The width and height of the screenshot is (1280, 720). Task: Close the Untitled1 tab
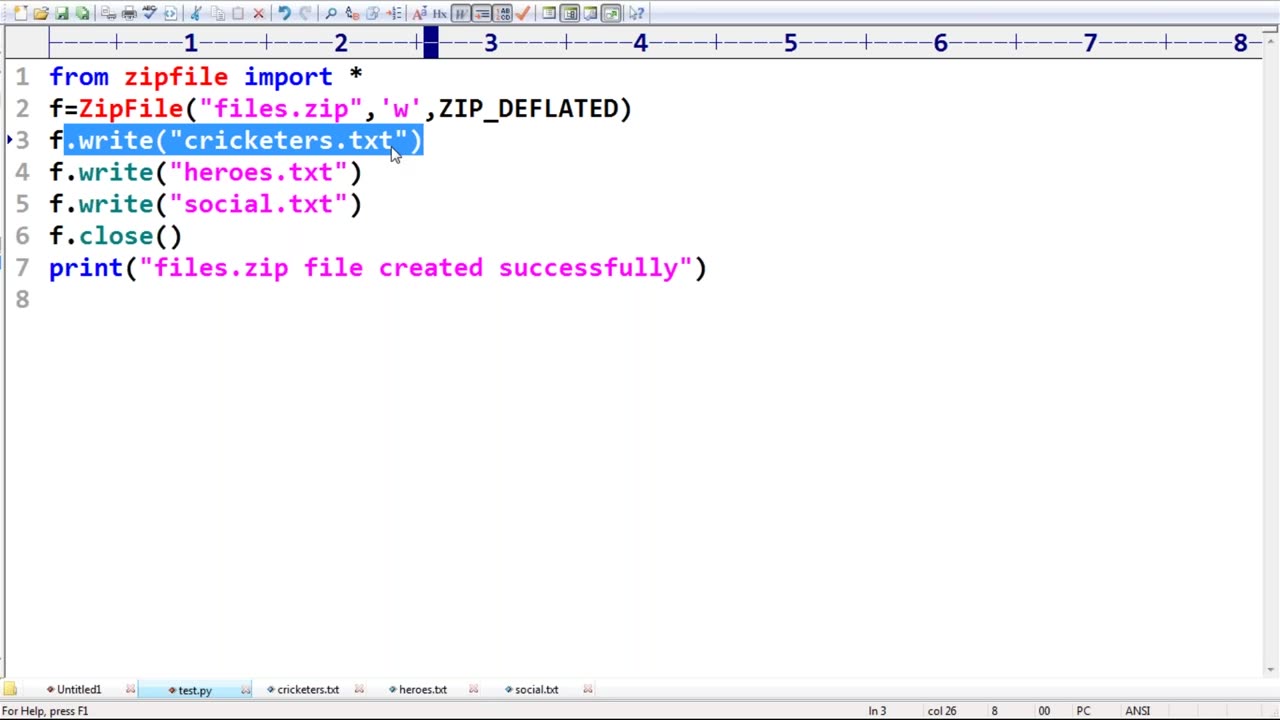pyautogui.click(x=130, y=689)
